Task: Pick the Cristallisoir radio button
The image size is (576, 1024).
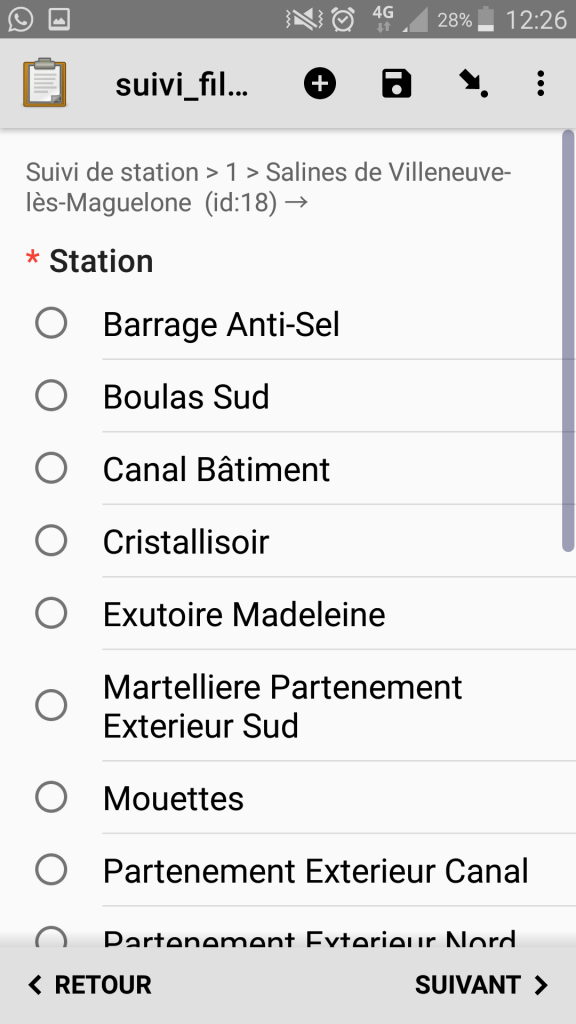Action: [288, 541]
